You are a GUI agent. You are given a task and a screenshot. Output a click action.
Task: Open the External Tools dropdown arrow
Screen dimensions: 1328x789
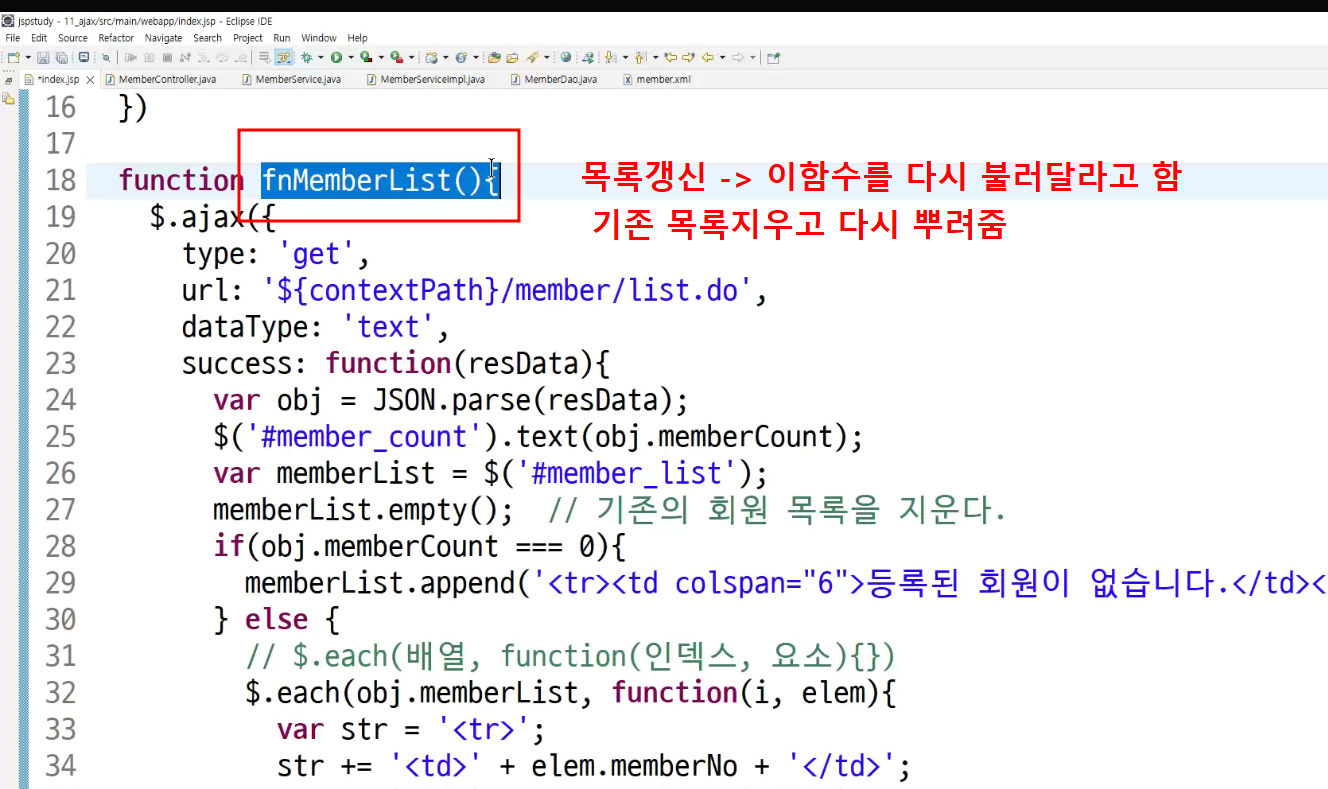411,58
